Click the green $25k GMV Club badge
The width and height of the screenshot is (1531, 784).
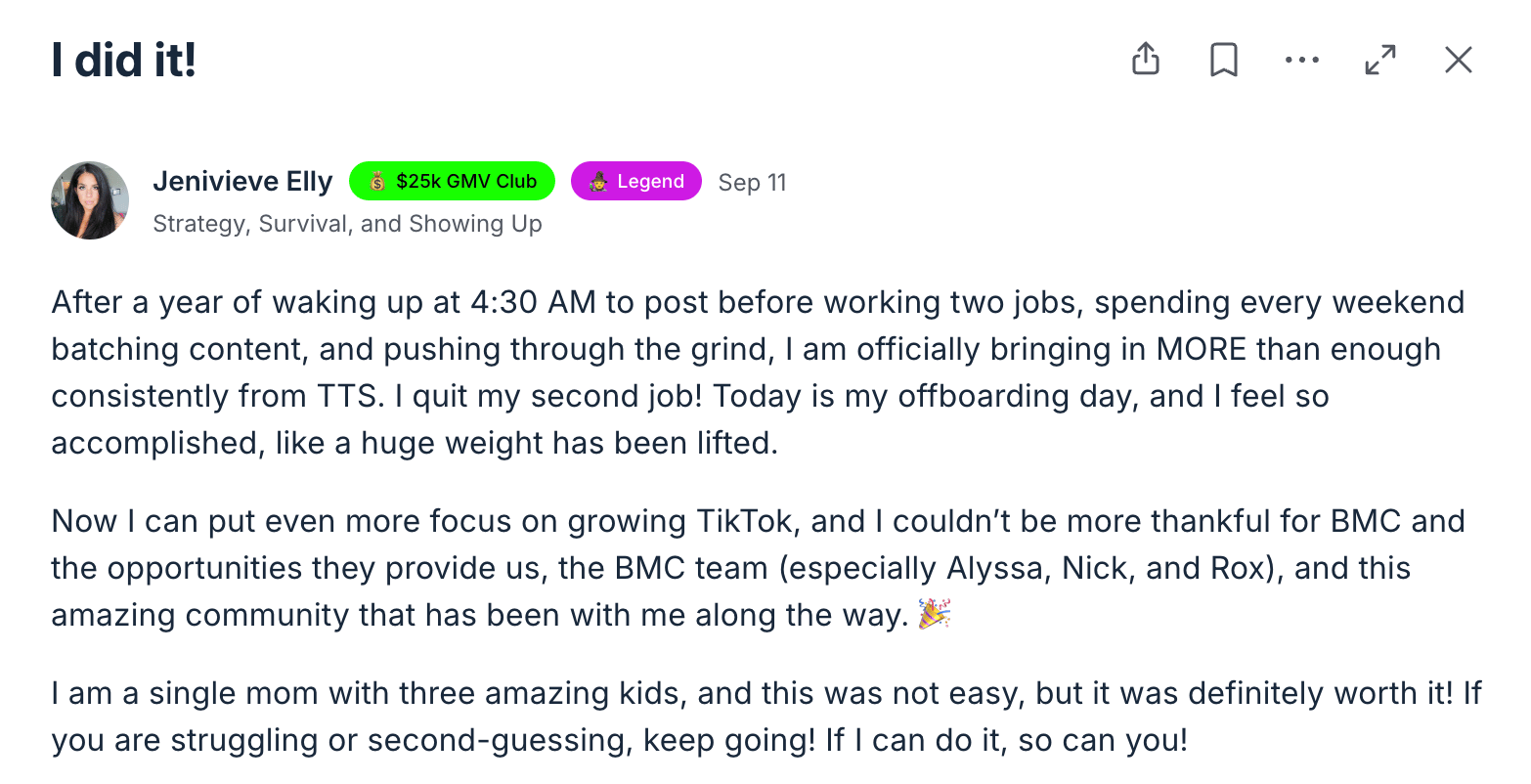(x=452, y=181)
